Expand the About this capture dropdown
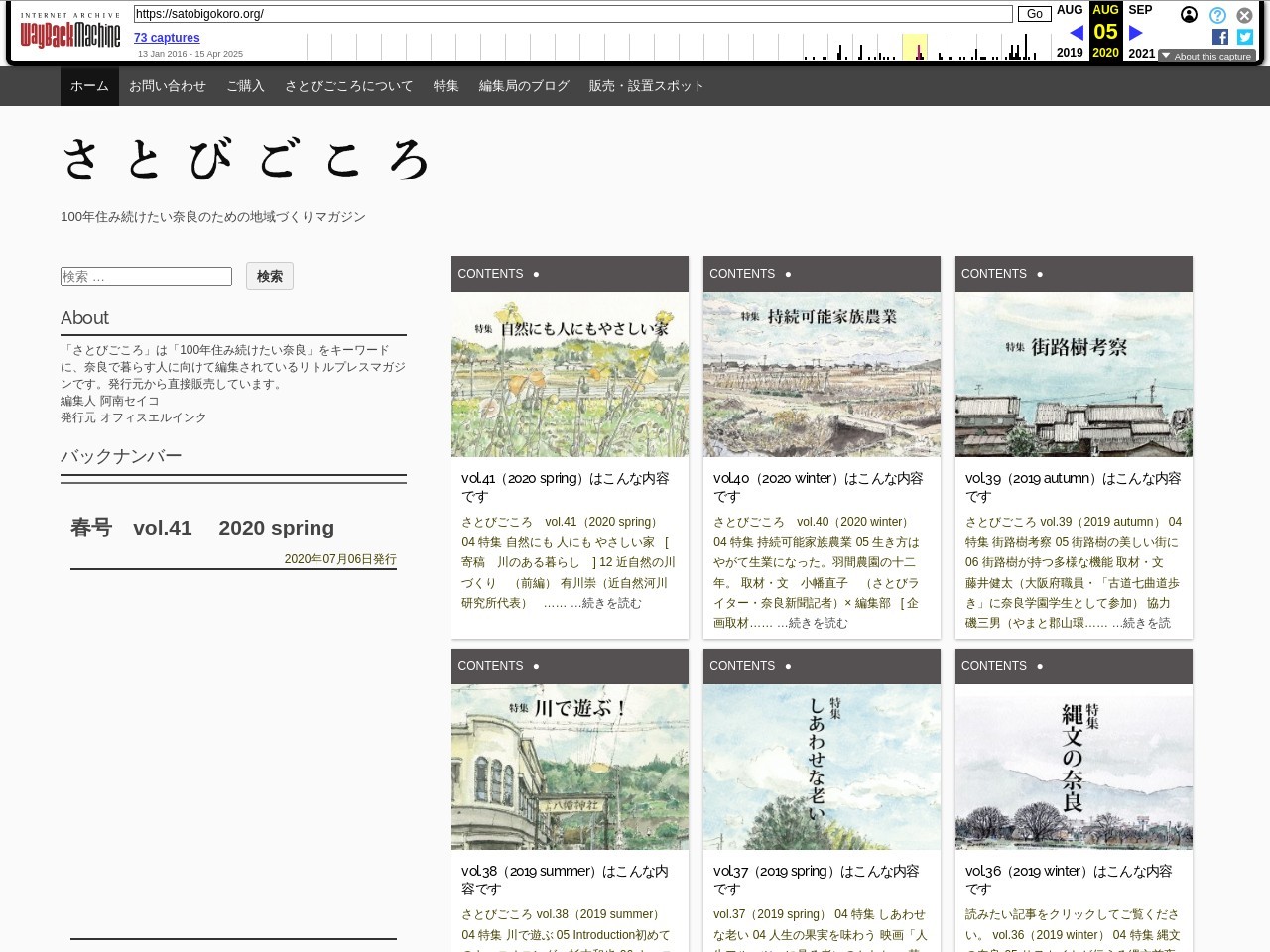 pos(1206,57)
